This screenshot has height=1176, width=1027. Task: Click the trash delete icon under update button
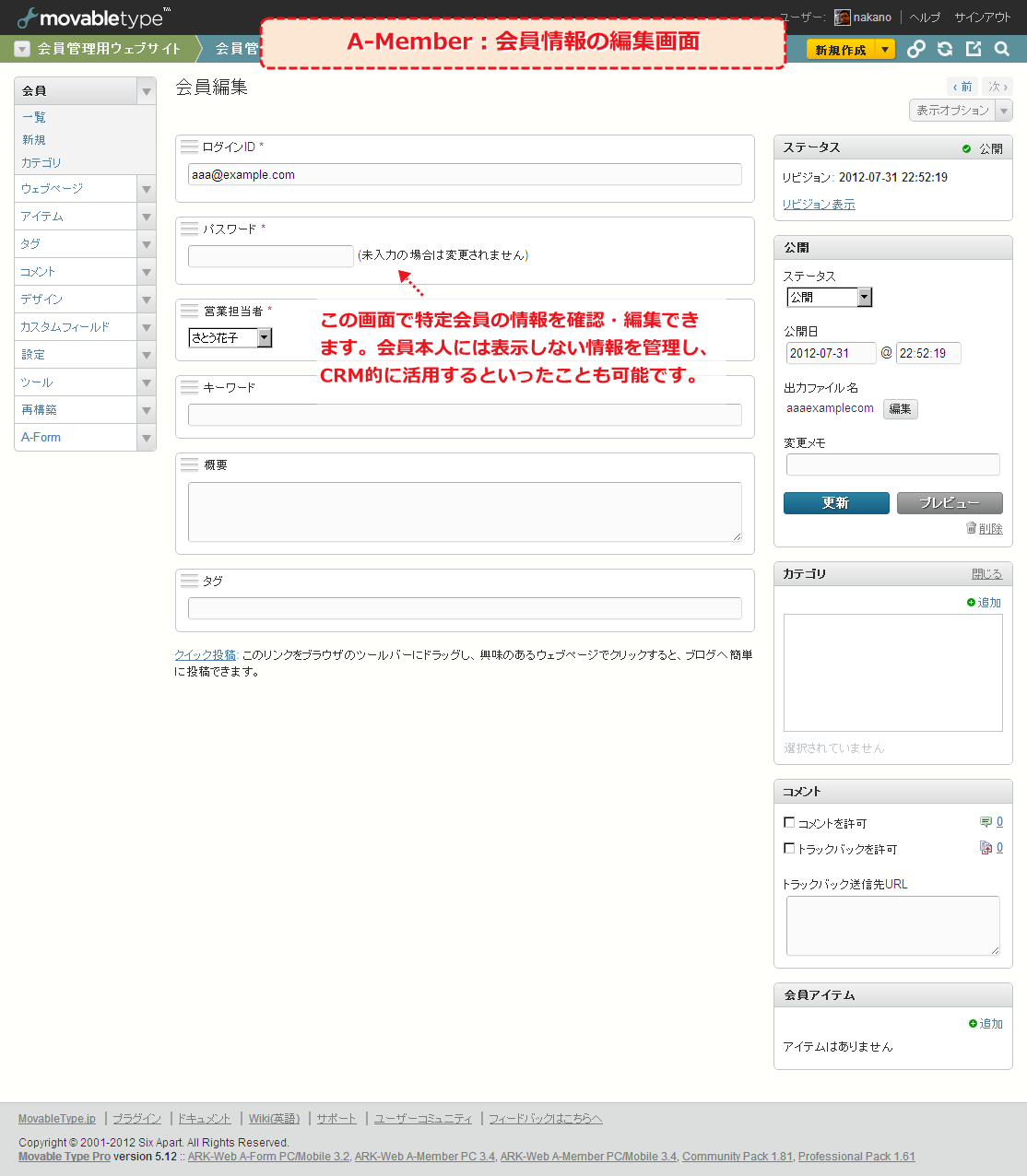[971, 528]
